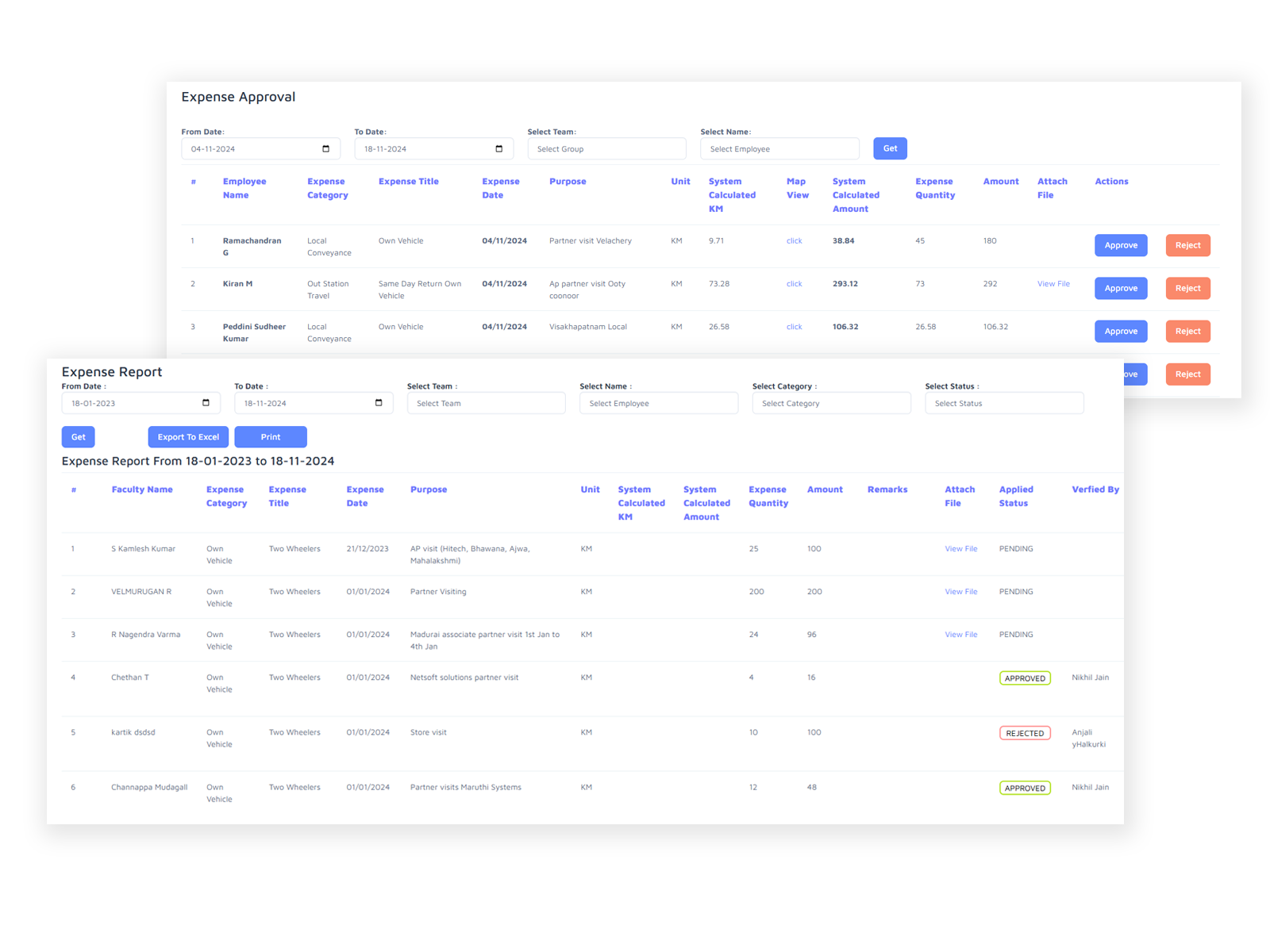Open the Select Team dropdown in Expense Report
The image size is (1270, 952).
click(x=486, y=403)
